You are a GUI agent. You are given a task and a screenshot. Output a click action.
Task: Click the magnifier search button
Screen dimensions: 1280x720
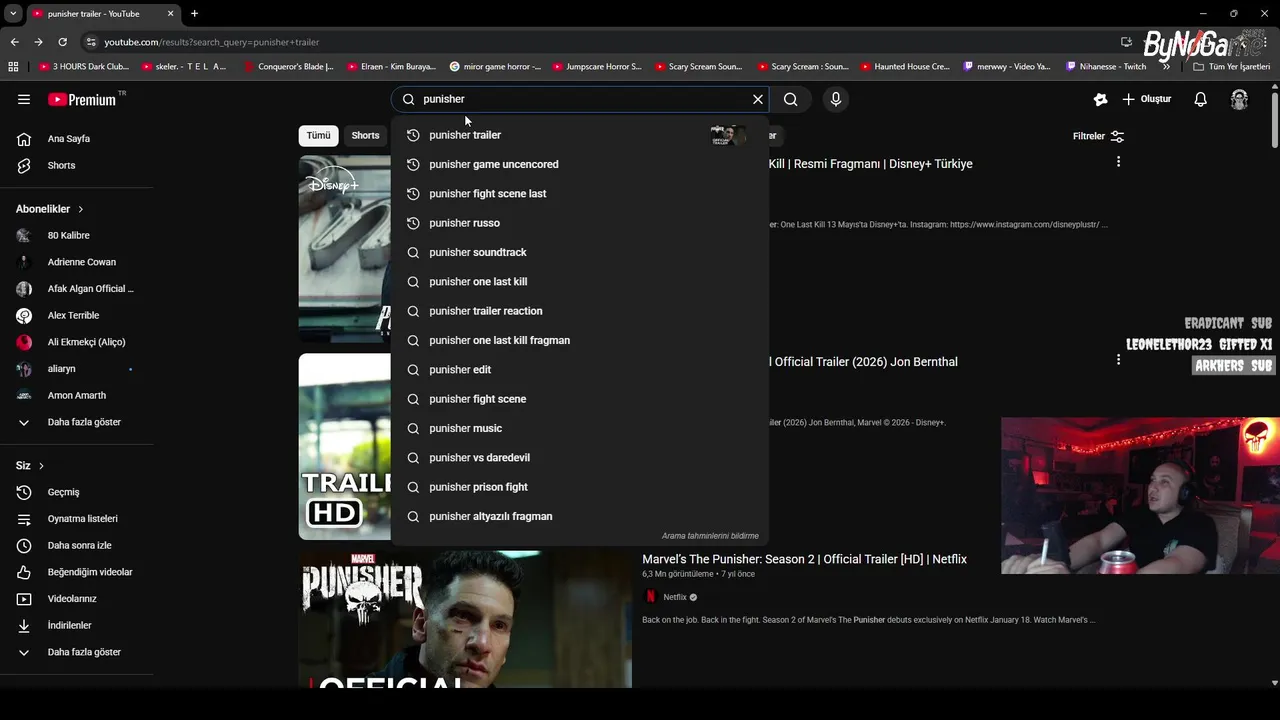(x=791, y=99)
